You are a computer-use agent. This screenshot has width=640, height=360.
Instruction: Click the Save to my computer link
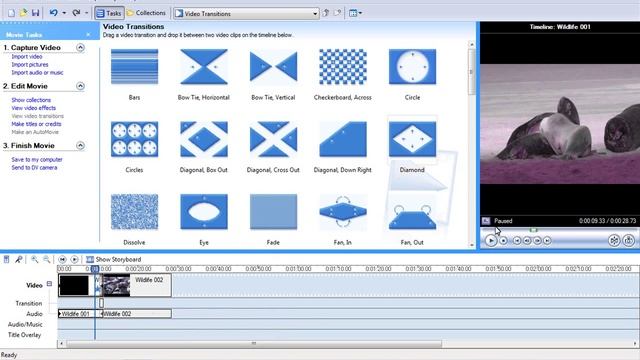click(37, 160)
